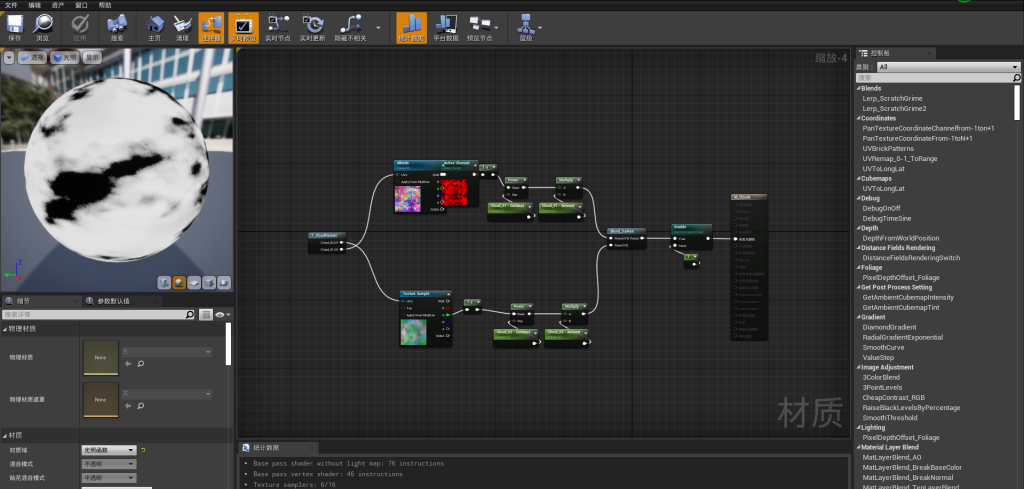Image resolution: width=1024 pixels, height=489 pixels.
Task: Open dropdown arrow beside 隐藏不相关
Action: point(378,27)
